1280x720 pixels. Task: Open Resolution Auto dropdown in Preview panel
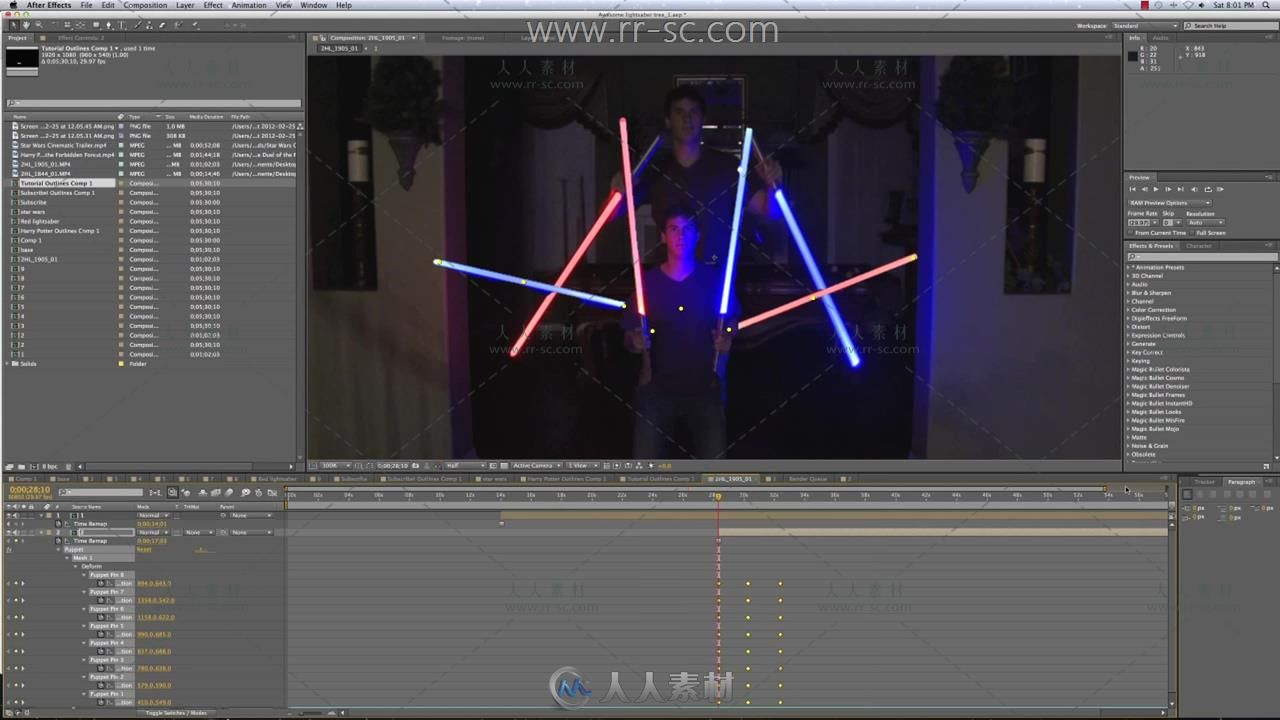[x=1206, y=222]
